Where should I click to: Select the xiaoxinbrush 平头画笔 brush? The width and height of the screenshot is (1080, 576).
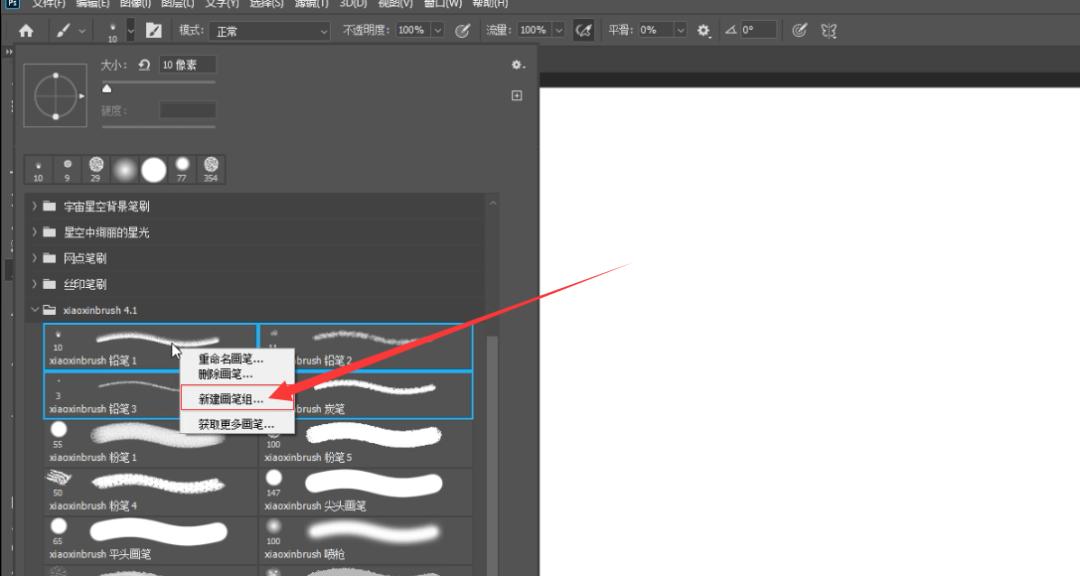click(150, 540)
